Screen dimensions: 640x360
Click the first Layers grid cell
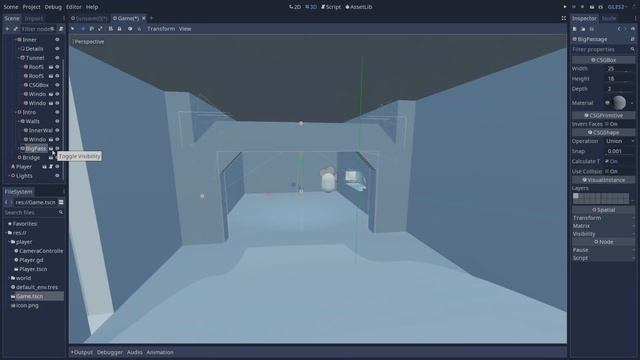click(576, 196)
